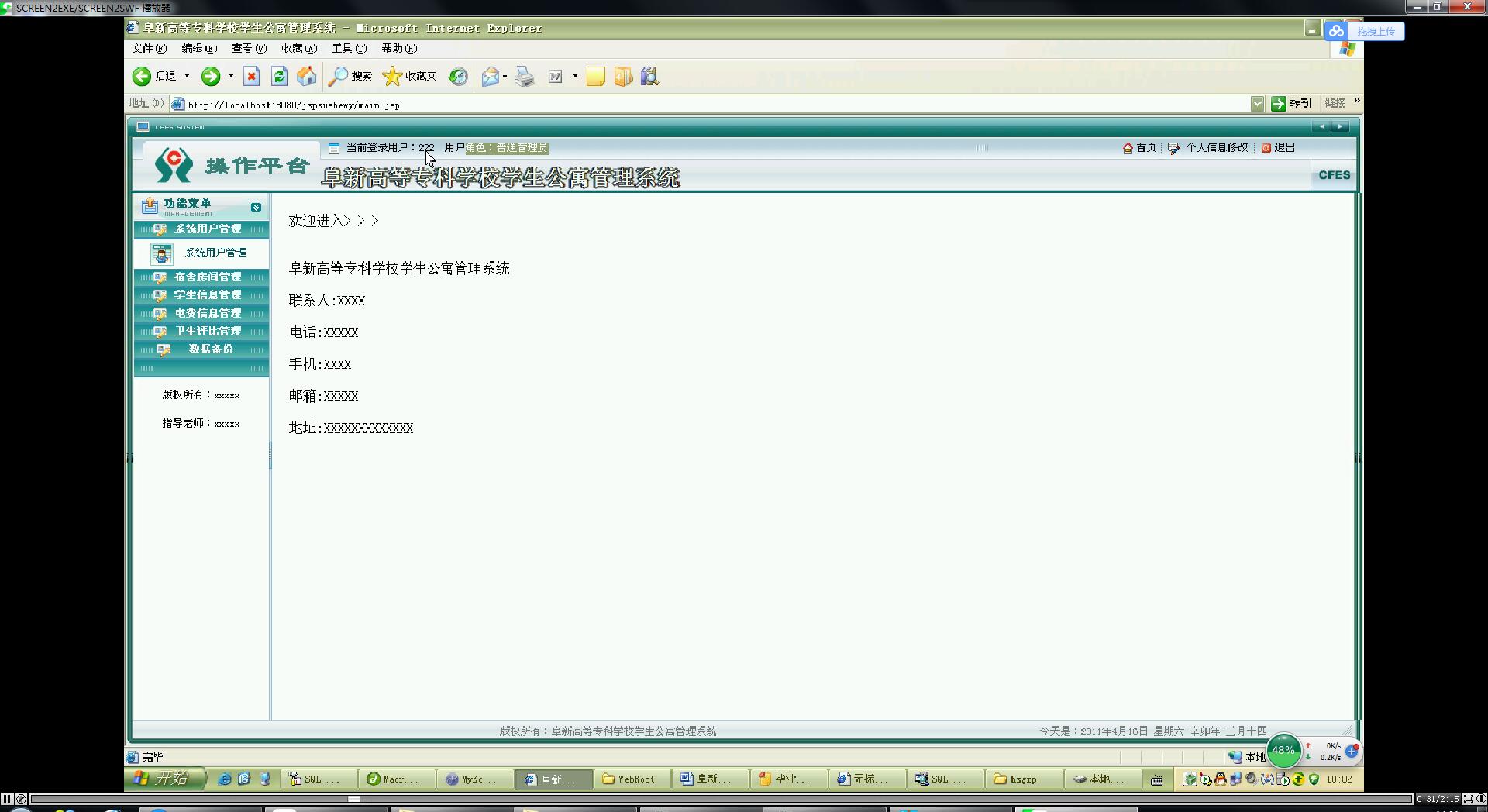The width and height of the screenshot is (1488, 812).
Task: Open the 帮助(H) menu
Action: point(399,49)
